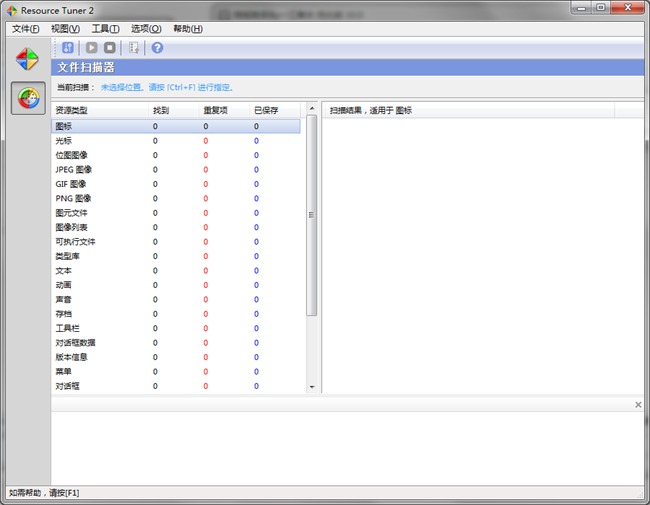Click the 重复项 column header
The height and width of the screenshot is (505, 650).
(x=215, y=110)
